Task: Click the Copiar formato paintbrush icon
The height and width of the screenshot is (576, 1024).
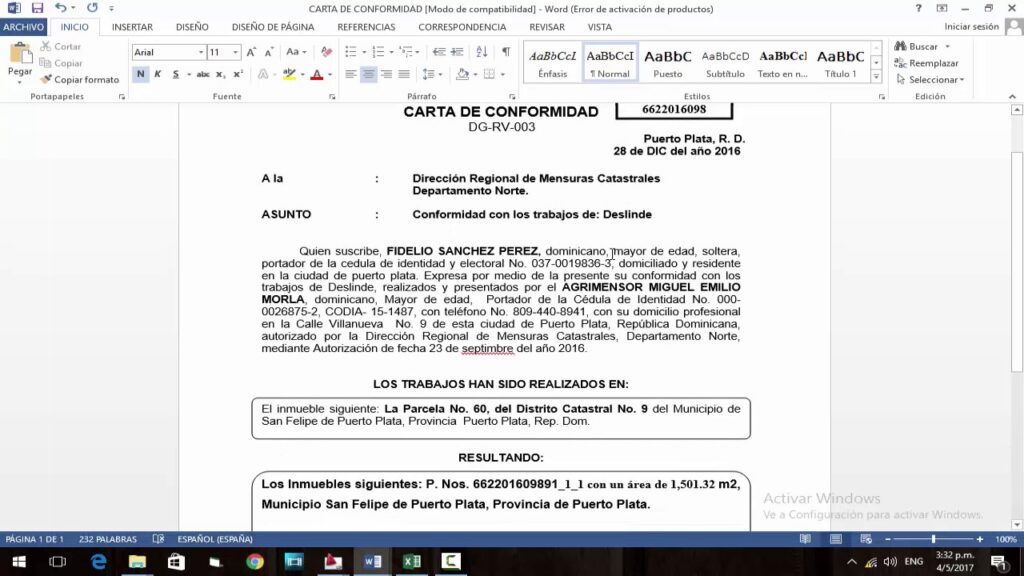Action: (46, 80)
